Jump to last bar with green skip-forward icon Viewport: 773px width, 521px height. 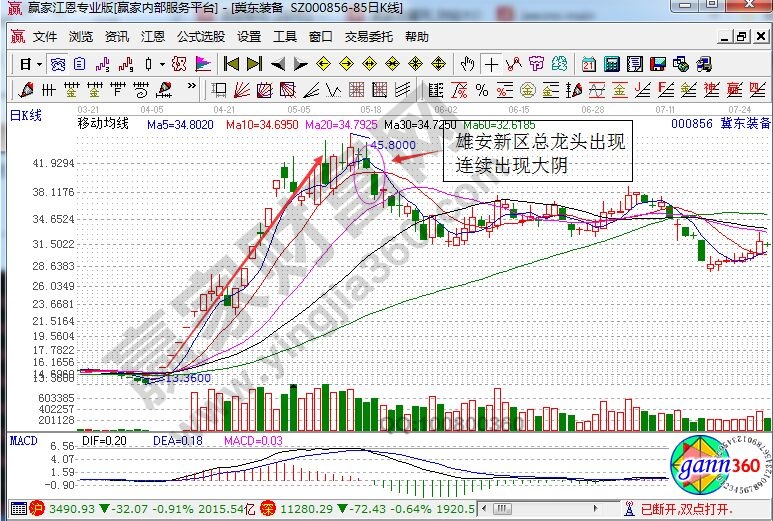[254, 64]
